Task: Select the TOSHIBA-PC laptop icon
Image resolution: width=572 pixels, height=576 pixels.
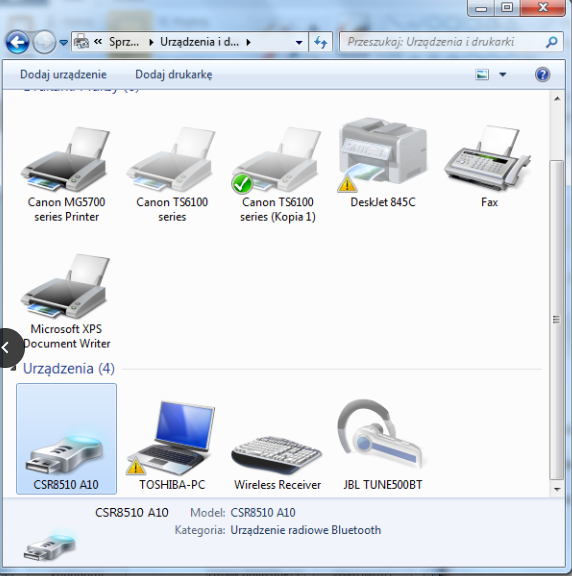Action: [x=171, y=438]
